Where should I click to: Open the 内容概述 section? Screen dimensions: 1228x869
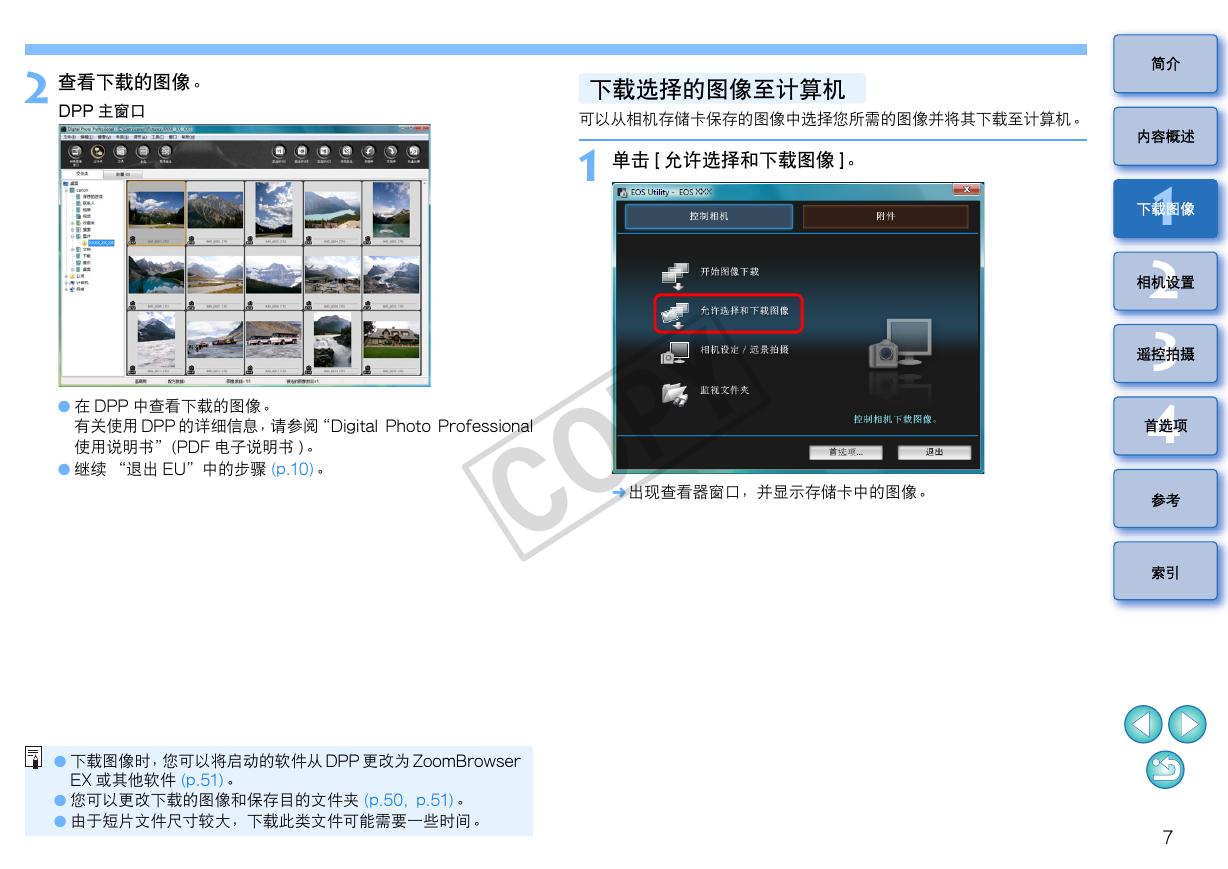point(1165,137)
